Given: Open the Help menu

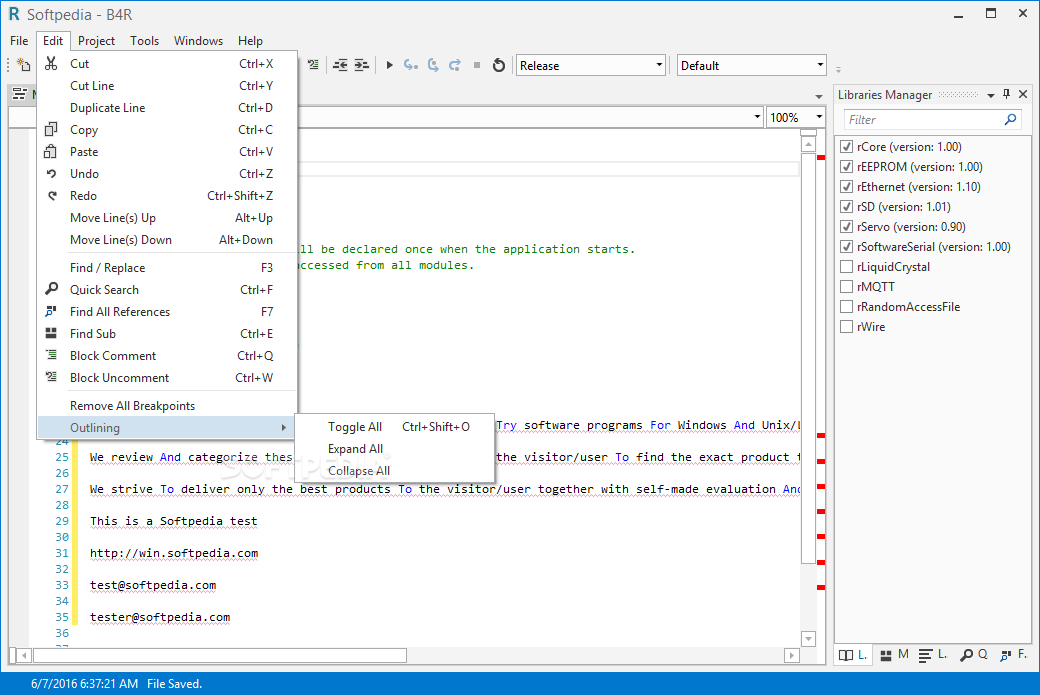Looking at the screenshot, I should [250, 40].
